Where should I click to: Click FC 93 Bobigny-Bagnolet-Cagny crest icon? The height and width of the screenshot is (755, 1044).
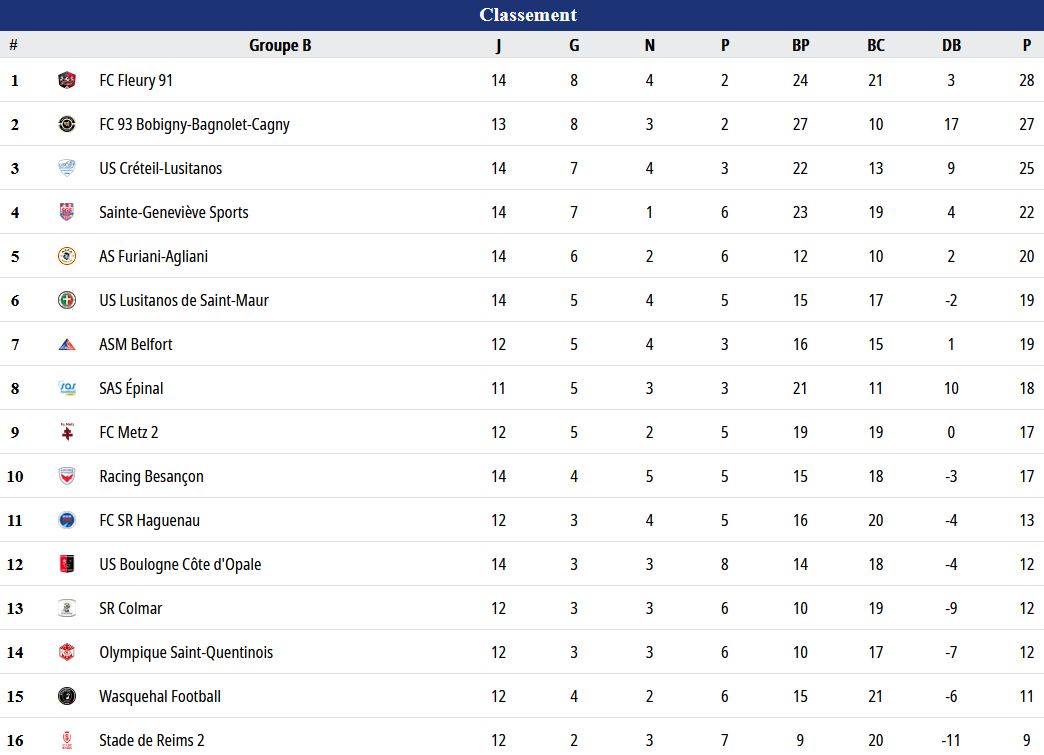point(67,125)
